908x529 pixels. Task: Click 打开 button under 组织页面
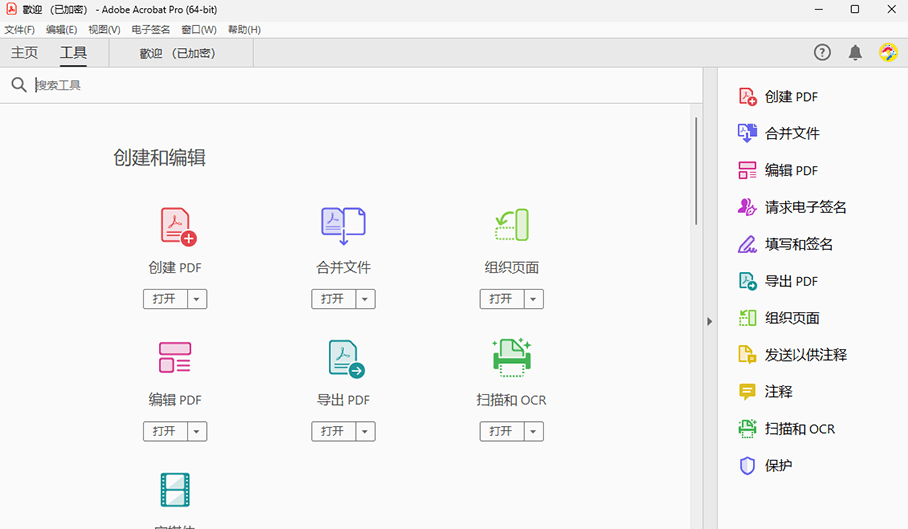(x=501, y=299)
